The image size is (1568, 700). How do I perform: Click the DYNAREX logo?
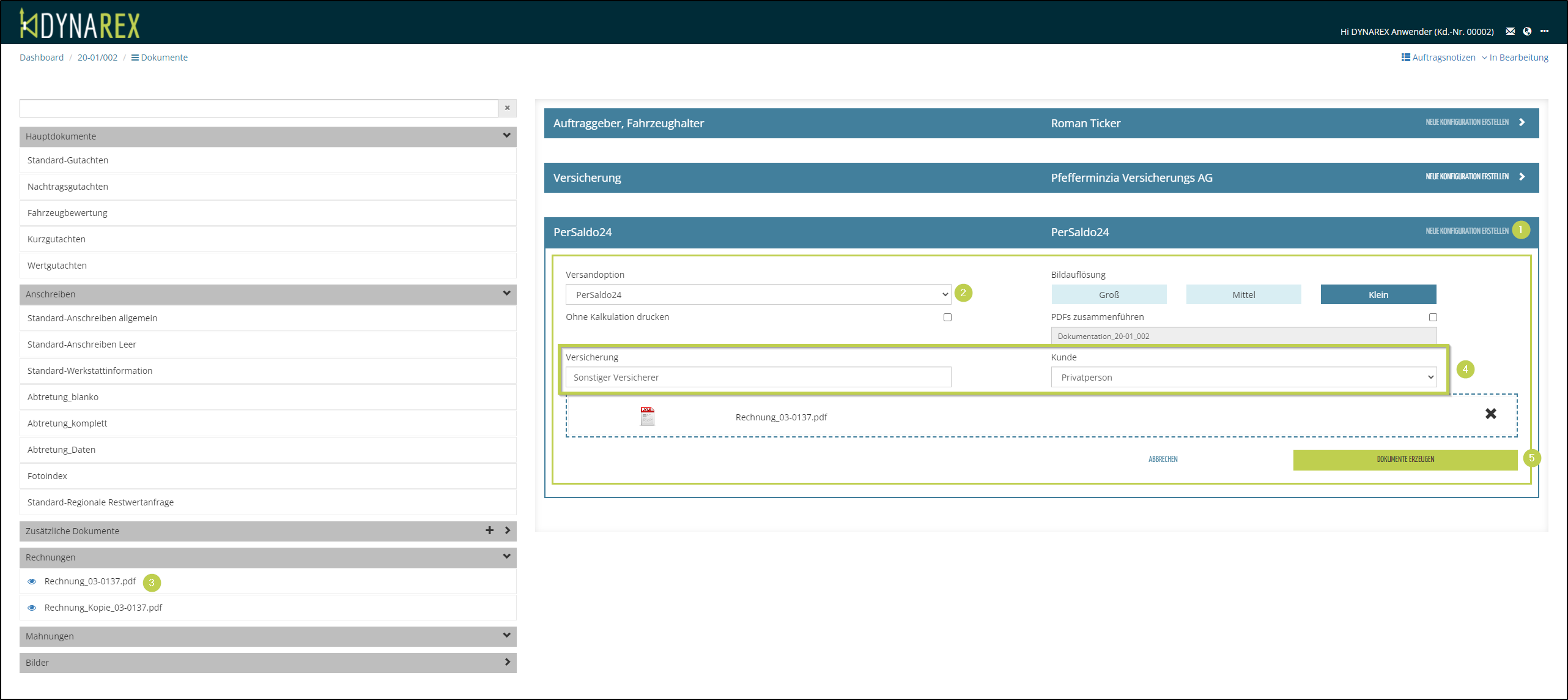point(80,24)
